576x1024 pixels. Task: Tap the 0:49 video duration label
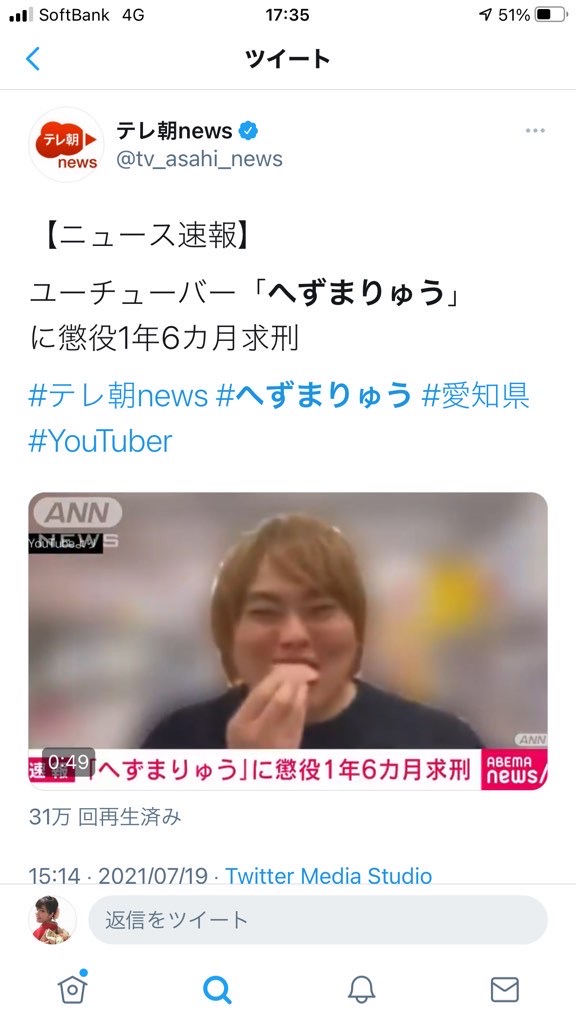click(69, 761)
